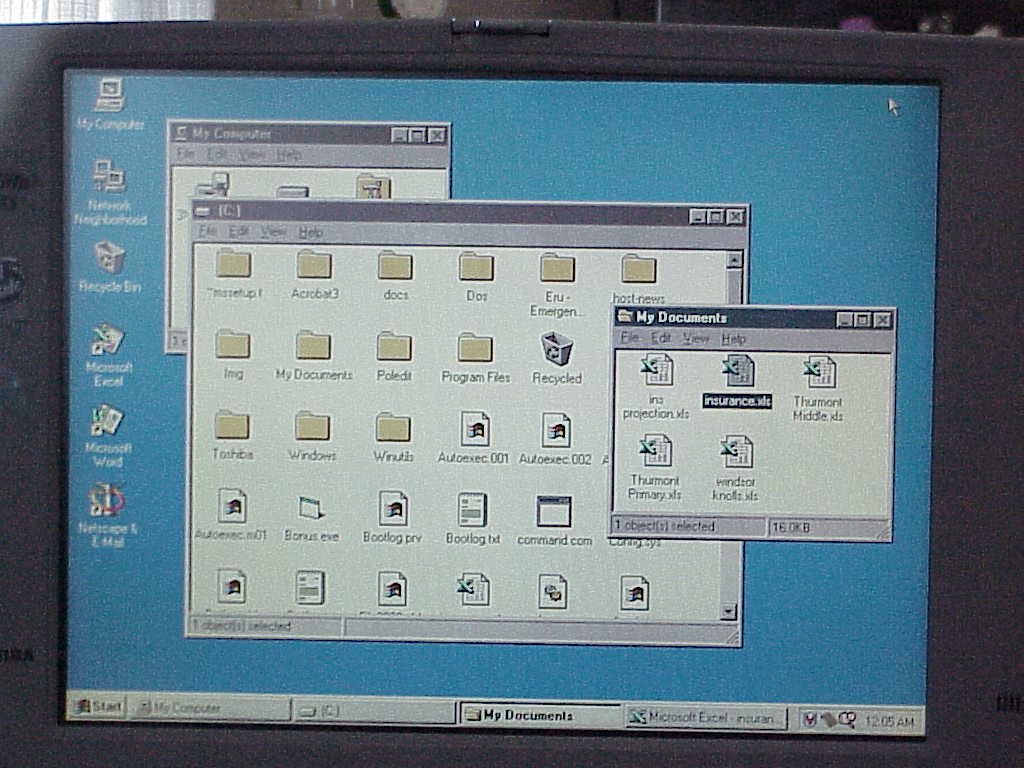The height and width of the screenshot is (768, 1024).
Task: Open File menu in the C: window
Action: point(208,231)
